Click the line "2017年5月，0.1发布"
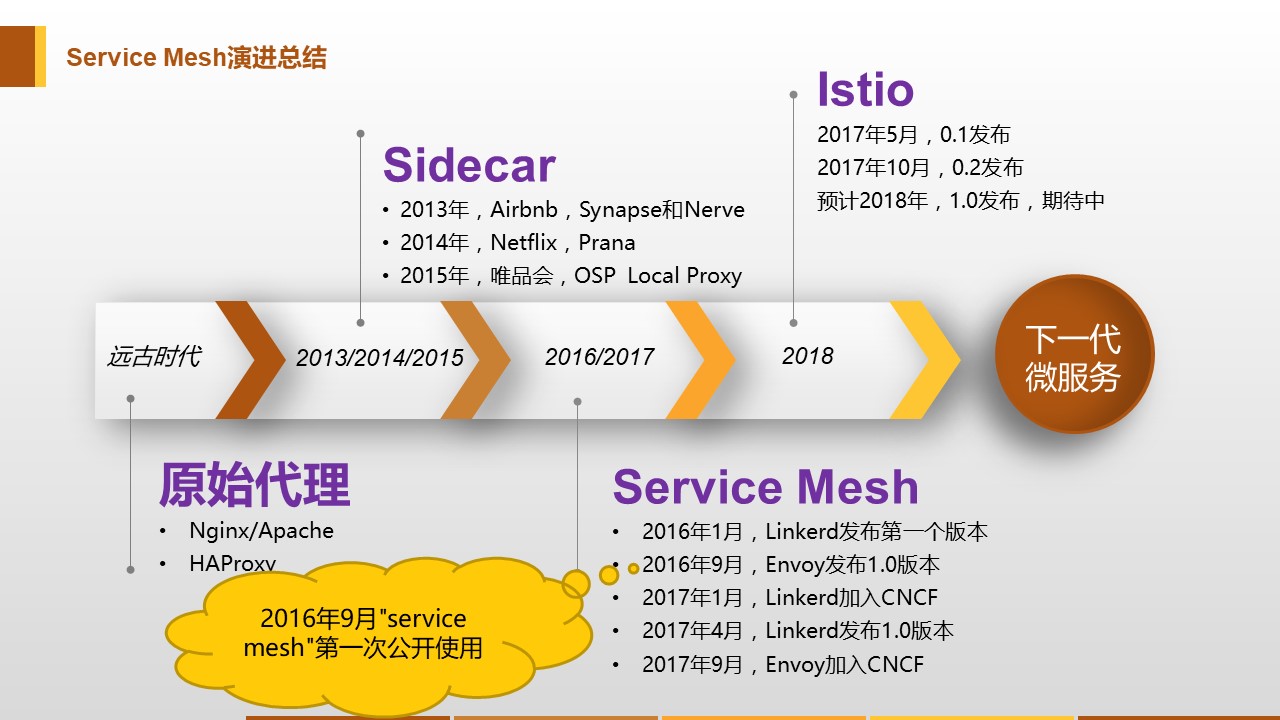The image size is (1280, 720). pyautogui.click(x=914, y=134)
